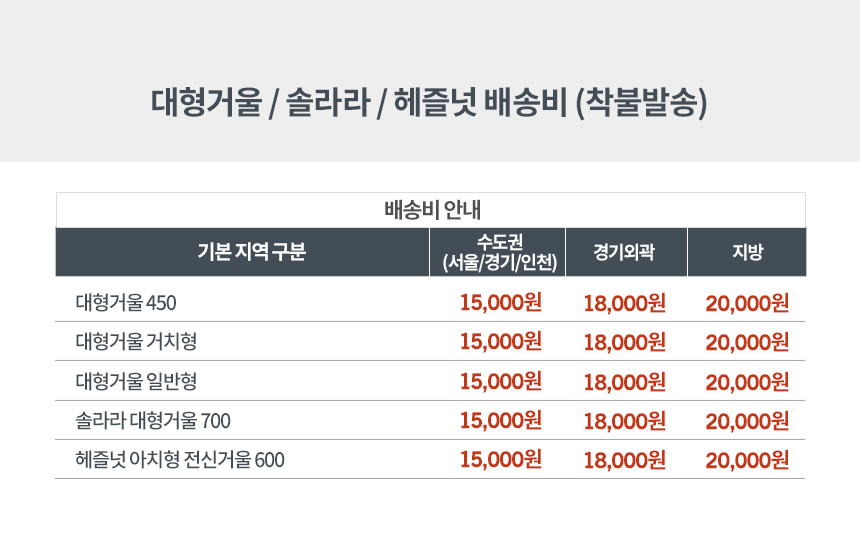Click the 대형거울 일반형 row label

(x=136, y=381)
